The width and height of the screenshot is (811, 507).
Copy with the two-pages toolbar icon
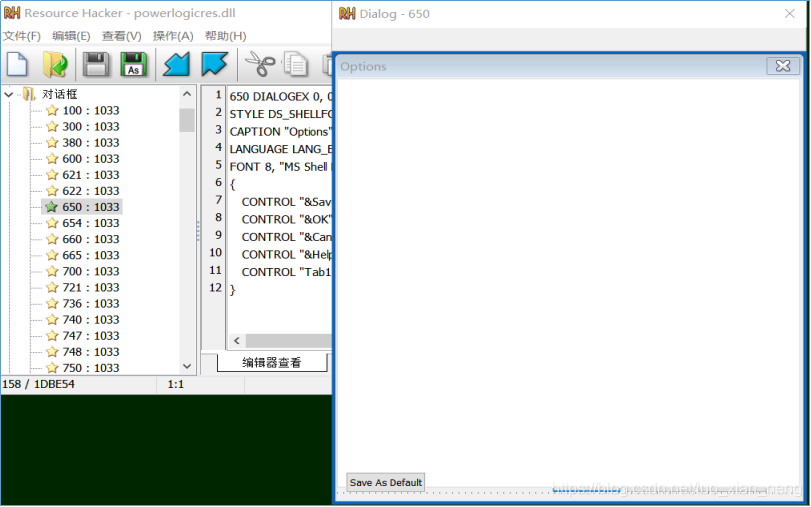point(295,64)
